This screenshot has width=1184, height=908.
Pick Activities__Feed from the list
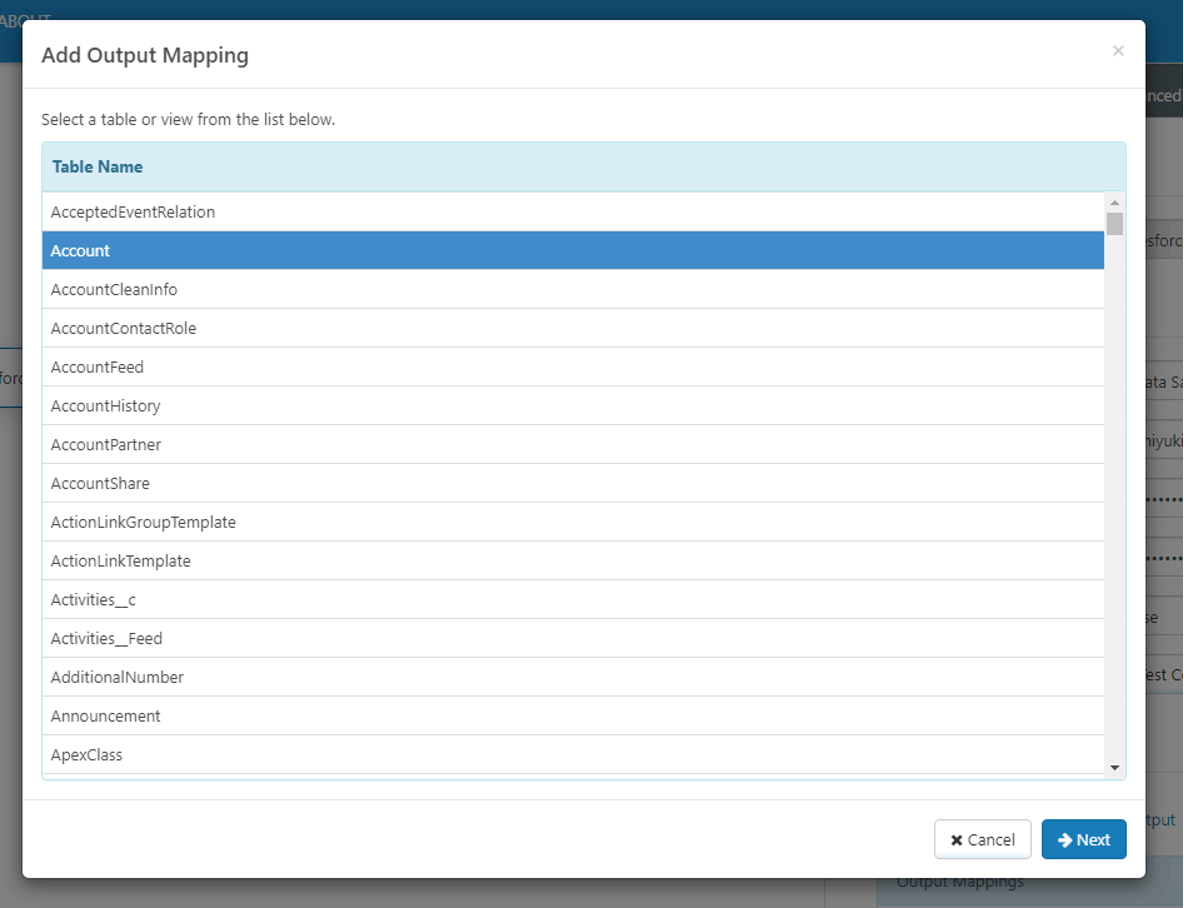click(x=106, y=639)
